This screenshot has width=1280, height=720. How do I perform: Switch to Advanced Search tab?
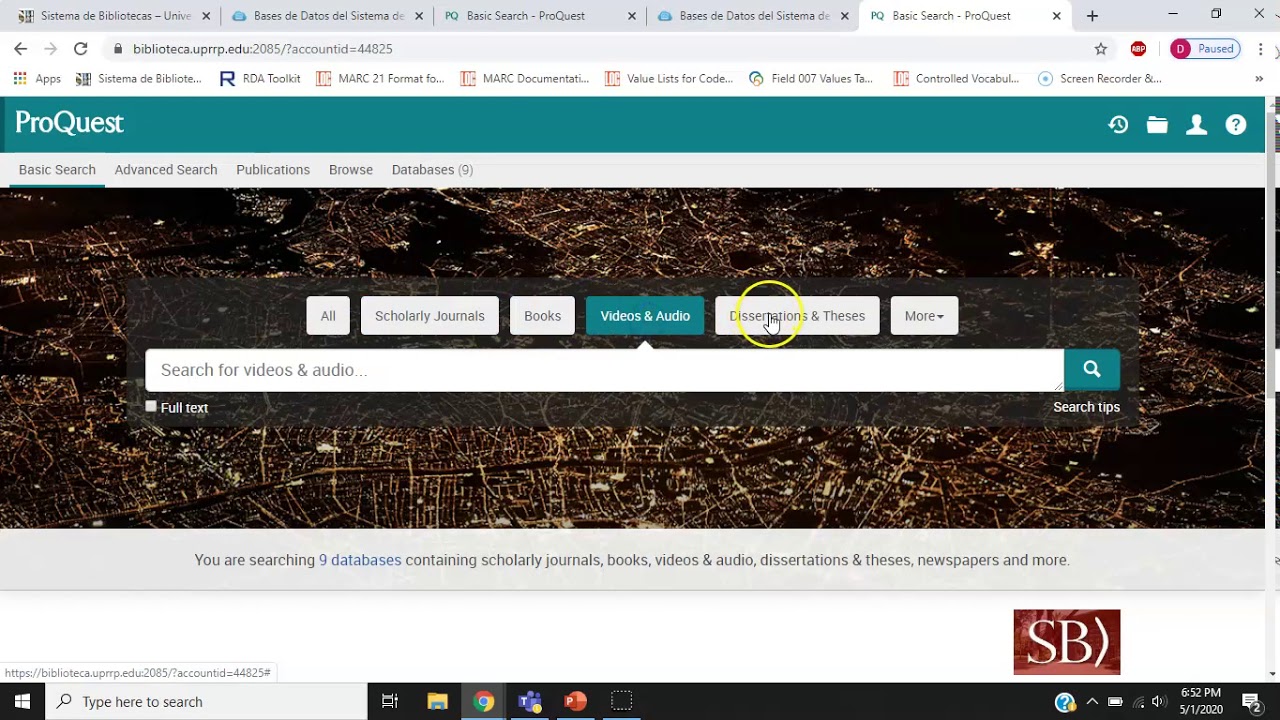166,170
